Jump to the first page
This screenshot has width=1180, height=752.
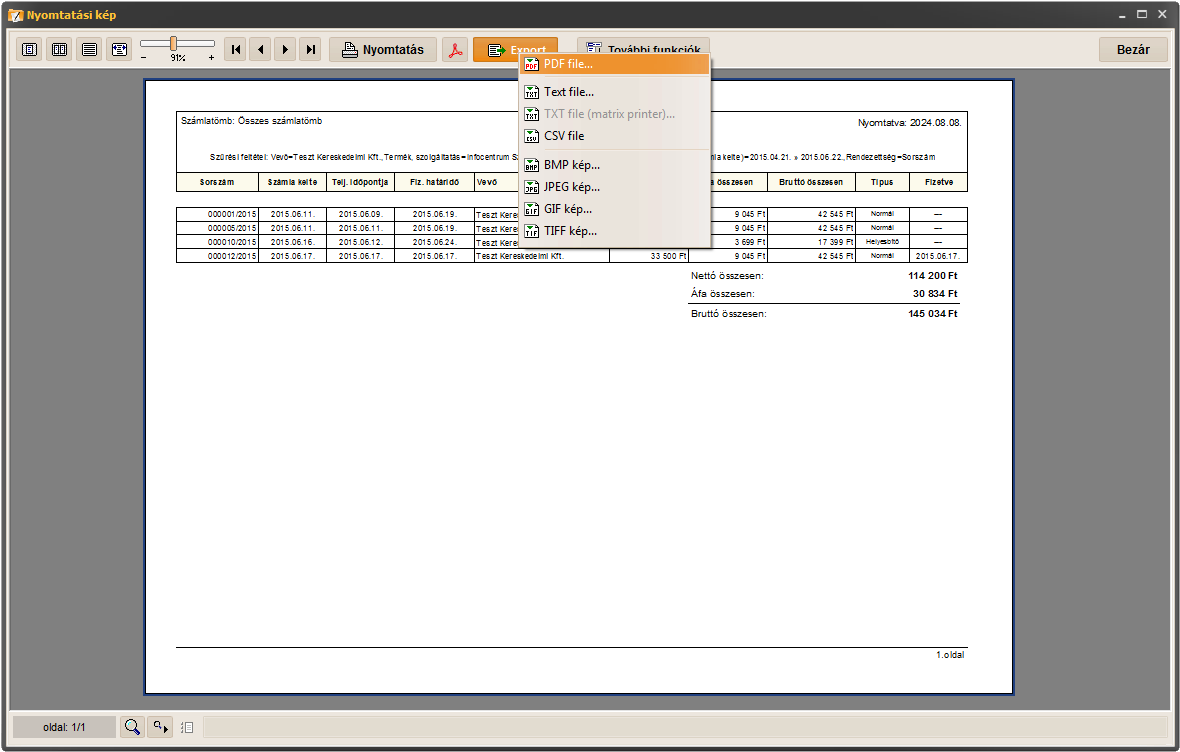pyautogui.click(x=236, y=50)
